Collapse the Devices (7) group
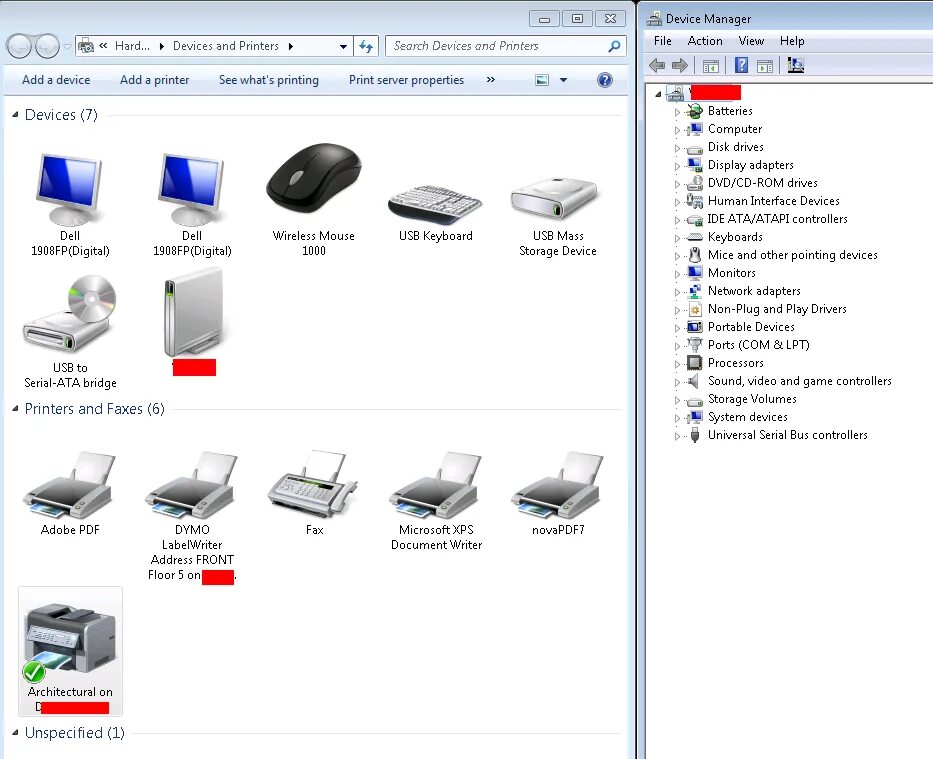 tap(15, 114)
